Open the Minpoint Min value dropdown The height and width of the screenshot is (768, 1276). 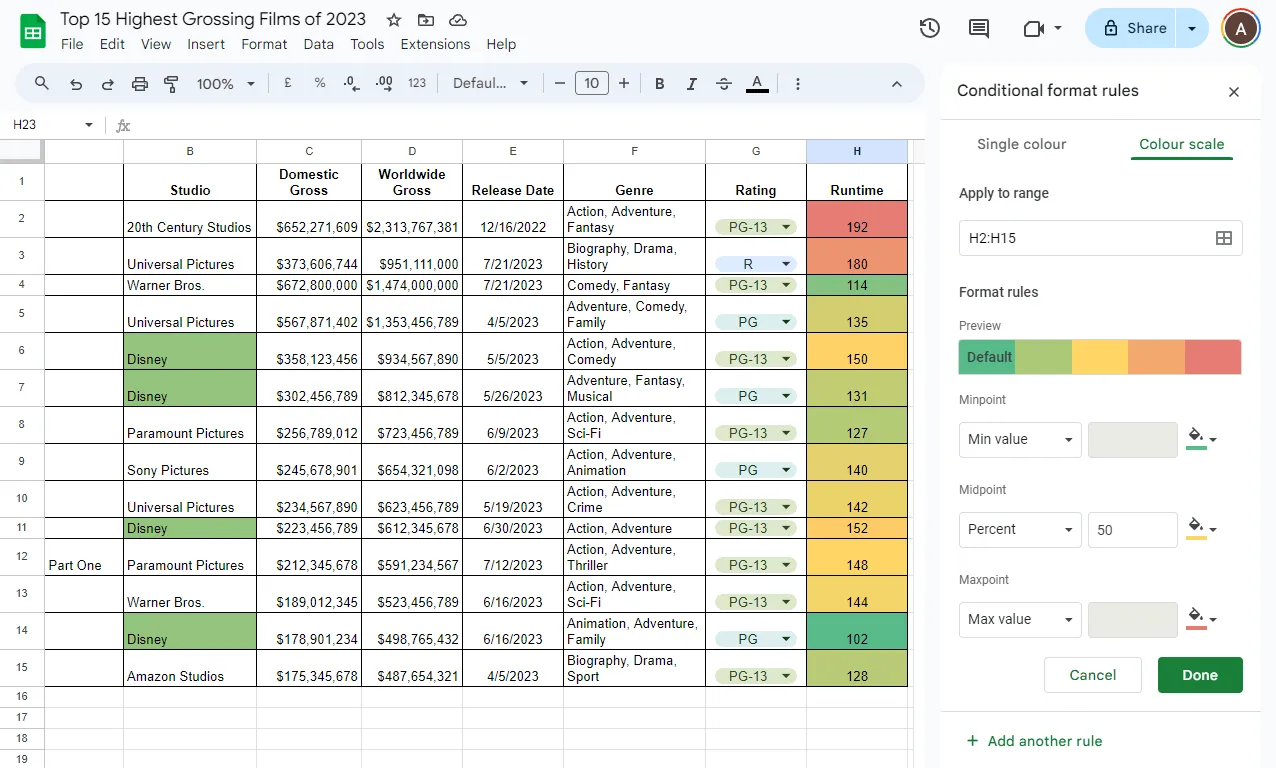pyautogui.click(x=1020, y=440)
